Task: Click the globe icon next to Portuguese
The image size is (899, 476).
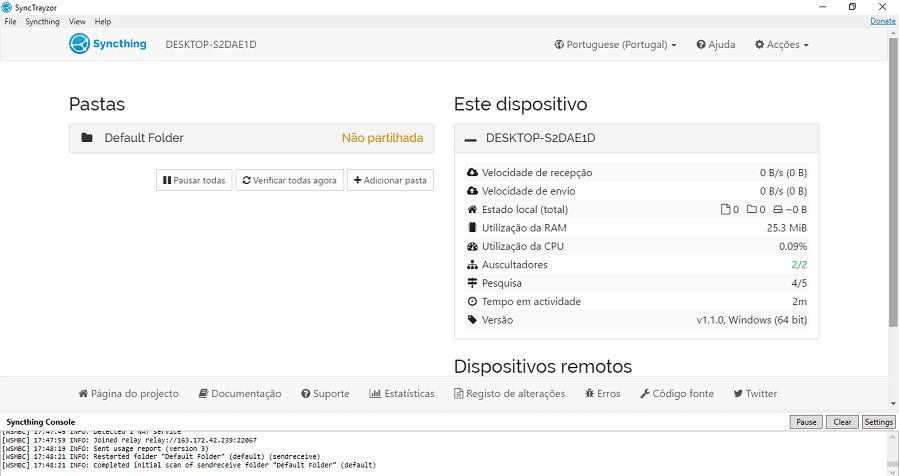Action: tap(559, 44)
